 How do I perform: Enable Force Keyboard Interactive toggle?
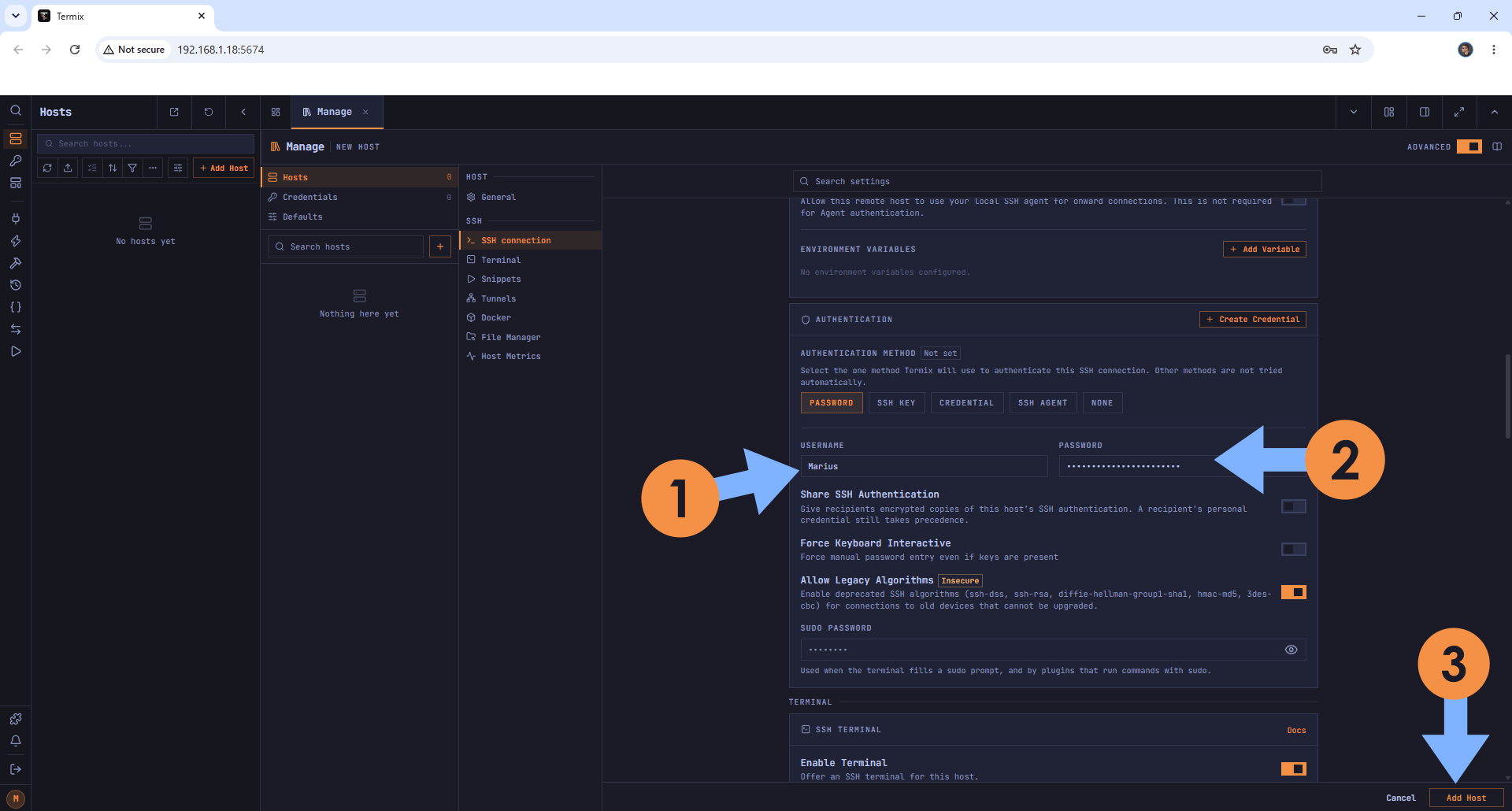(x=1293, y=549)
